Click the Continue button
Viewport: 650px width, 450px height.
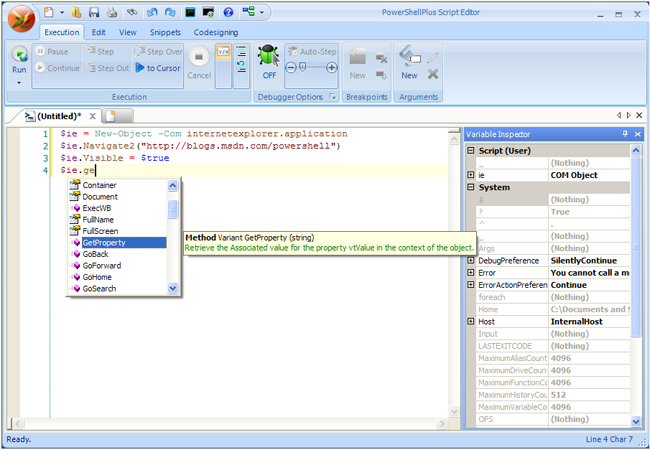click(x=57, y=68)
